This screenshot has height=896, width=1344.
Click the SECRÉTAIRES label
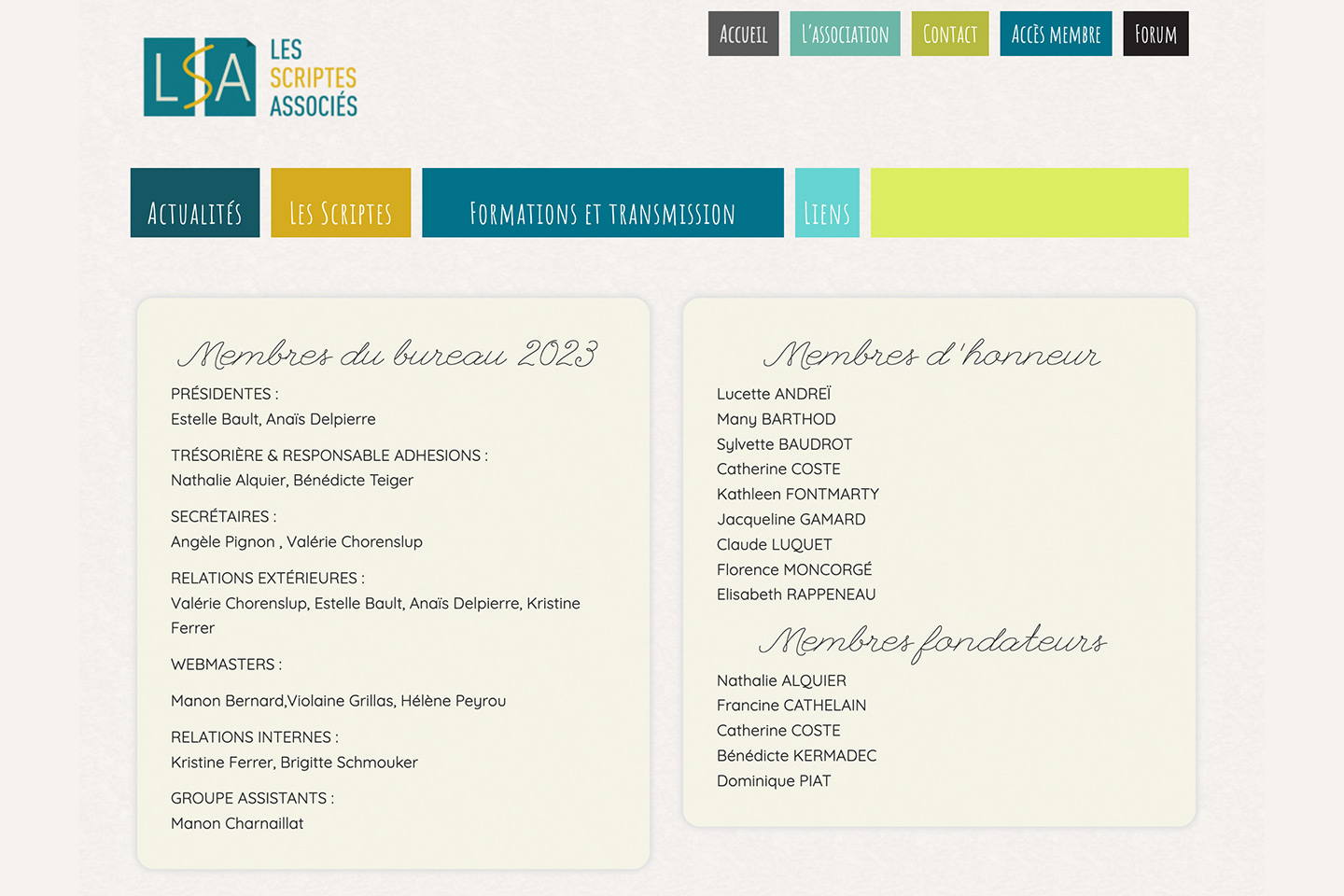(x=223, y=516)
